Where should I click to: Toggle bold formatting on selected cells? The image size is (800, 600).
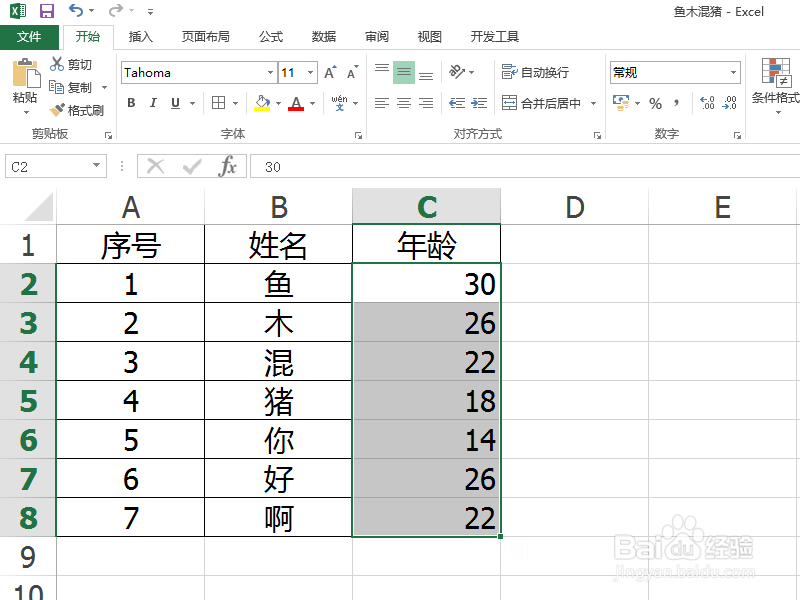point(131,103)
